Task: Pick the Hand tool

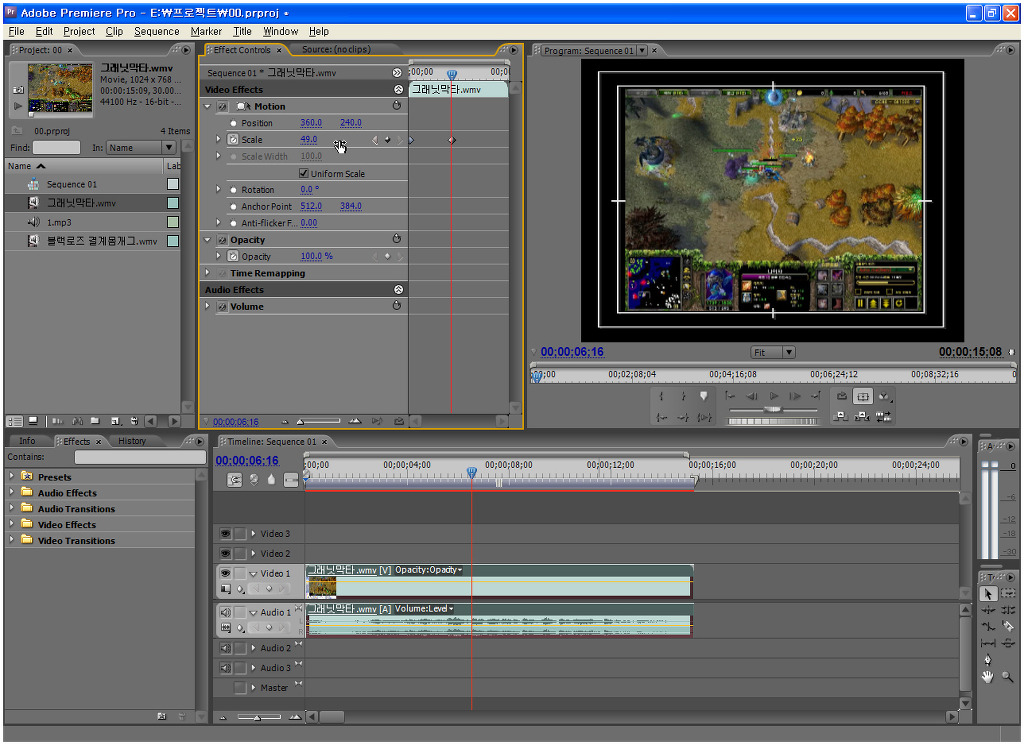Action: (x=988, y=677)
